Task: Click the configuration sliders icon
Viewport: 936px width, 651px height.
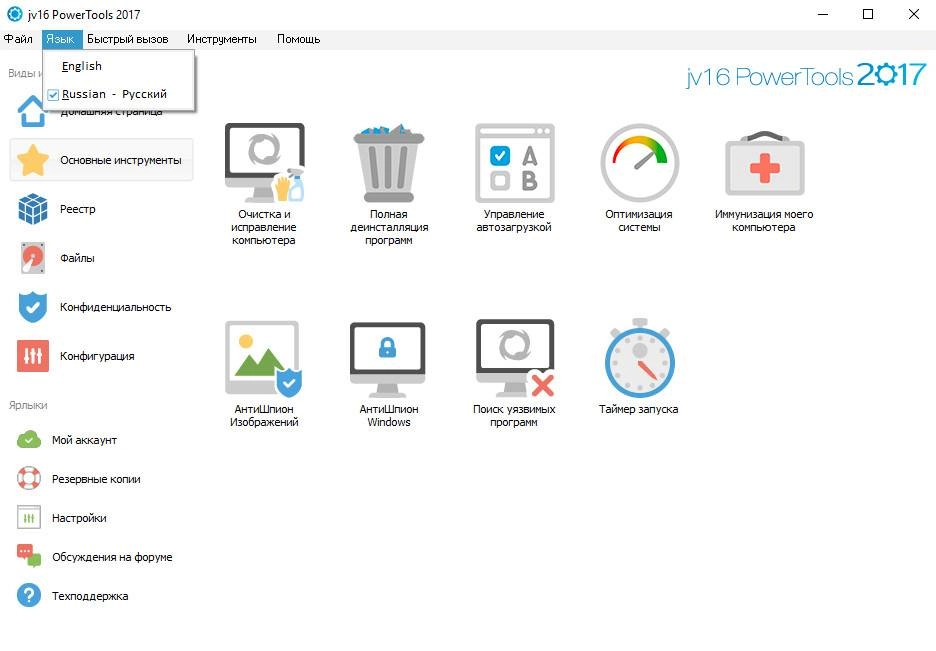Action: tap(33, 356)
